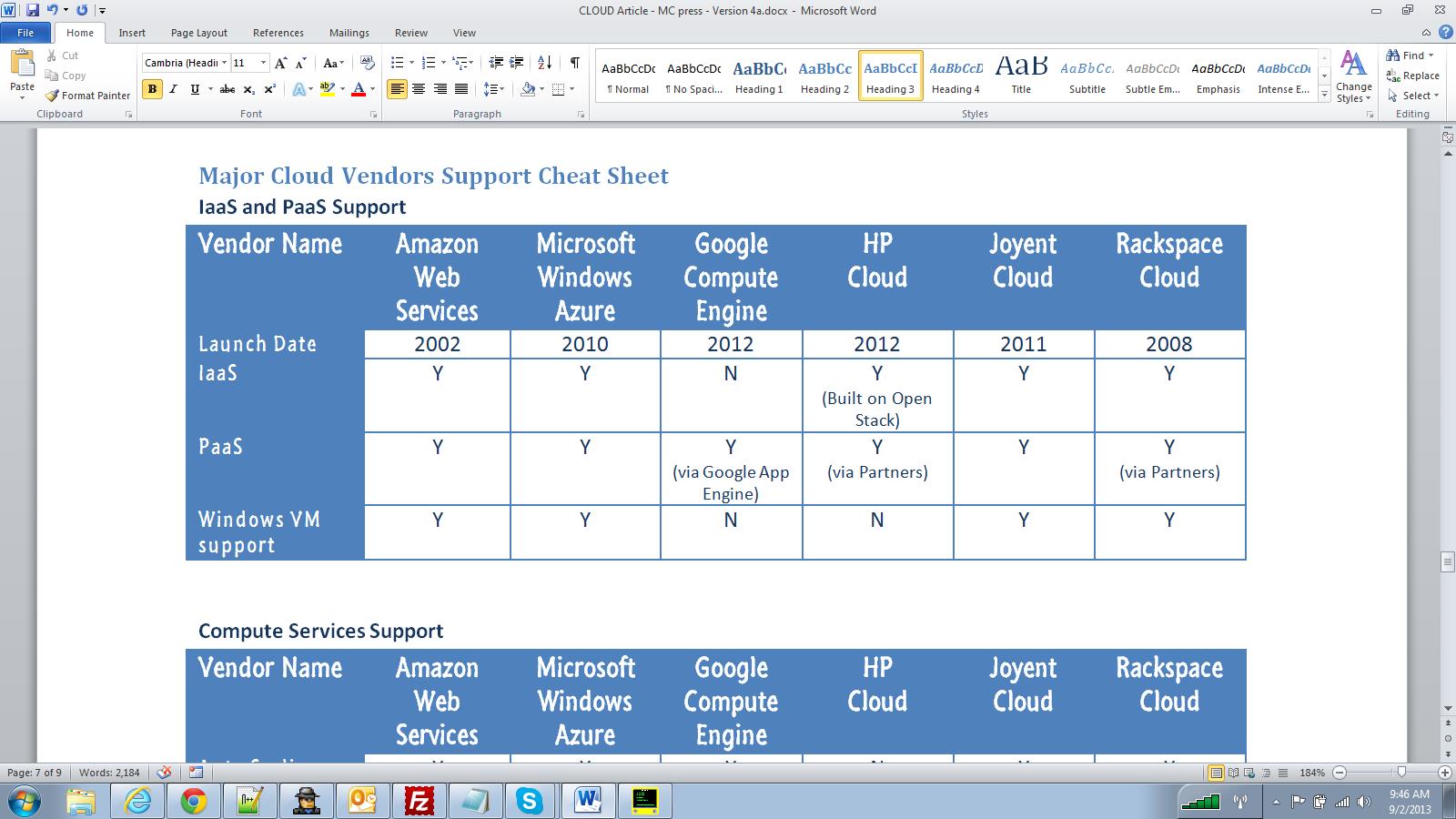Open the File tab

25,33
